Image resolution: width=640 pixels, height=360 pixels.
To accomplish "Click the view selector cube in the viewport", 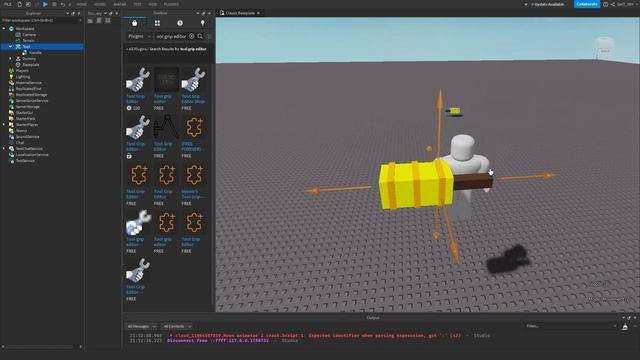I will (604, 48).
